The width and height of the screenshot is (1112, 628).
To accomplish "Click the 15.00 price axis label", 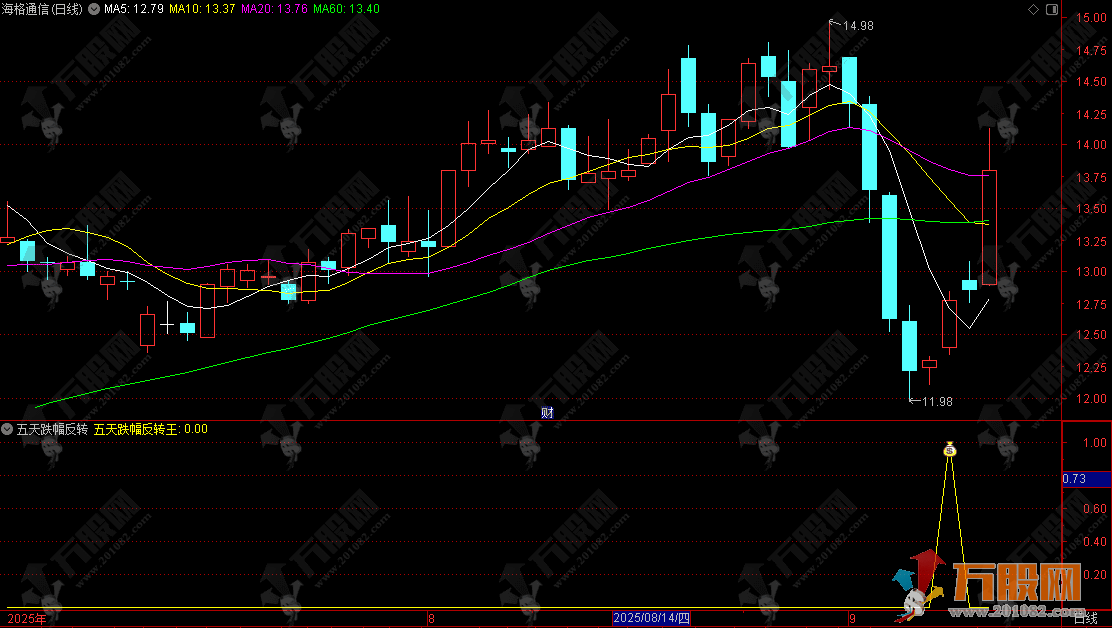I will pos(1091,18).
